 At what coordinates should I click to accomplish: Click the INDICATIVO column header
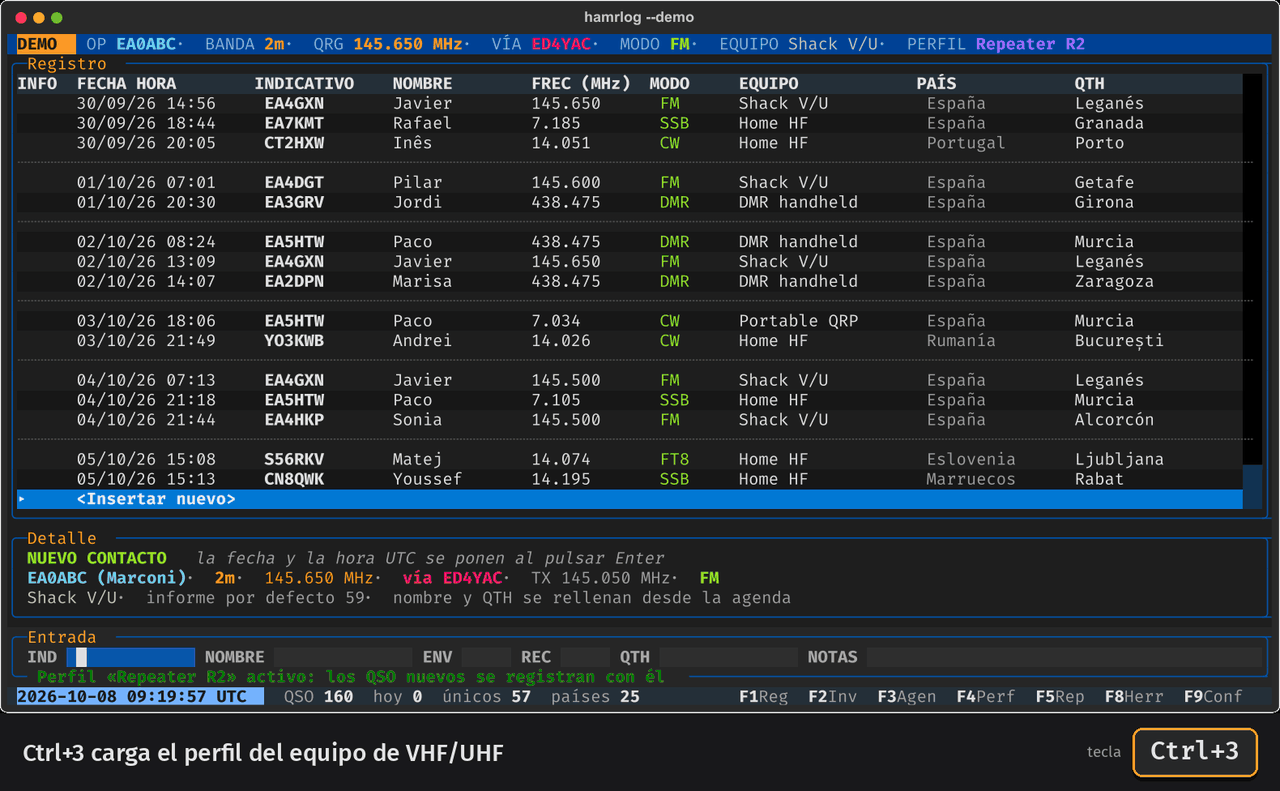click(304, 84)
